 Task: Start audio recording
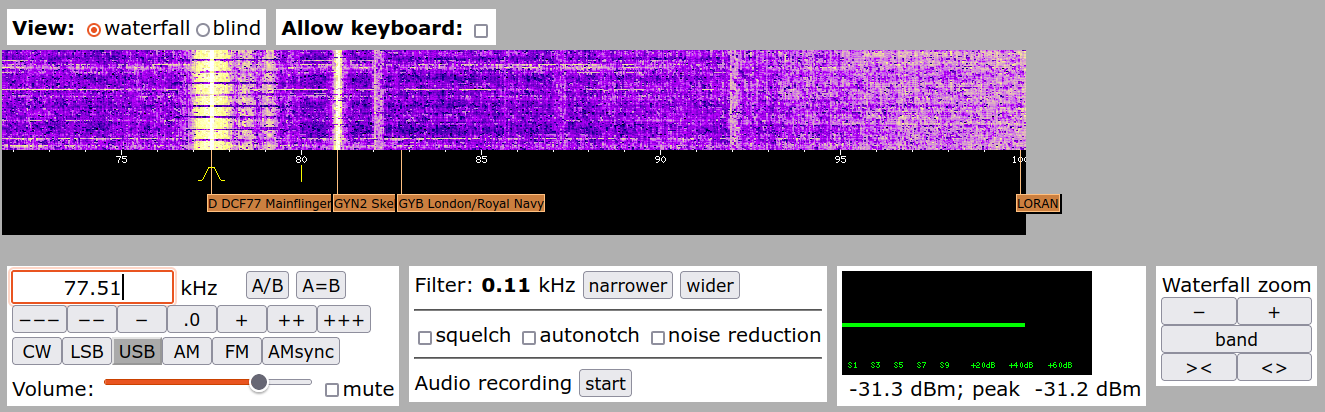pos(605,383)
